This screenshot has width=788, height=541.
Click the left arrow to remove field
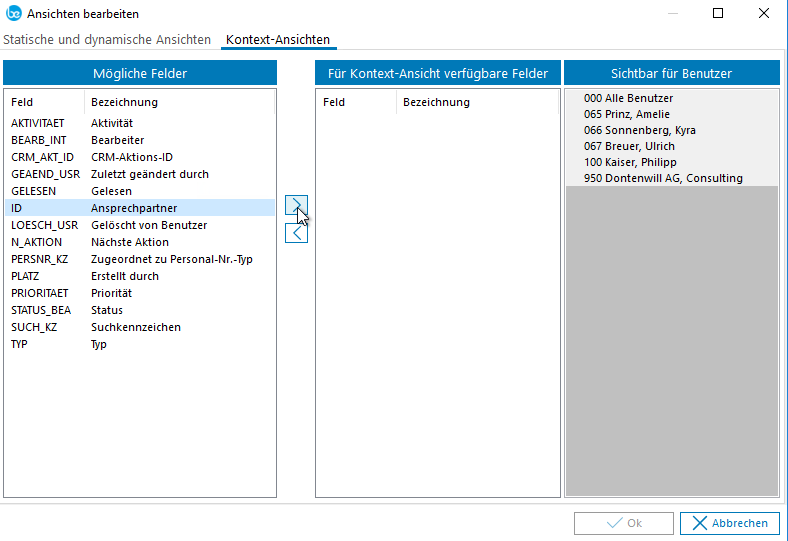pyautogui.click(x=296, y=233)
